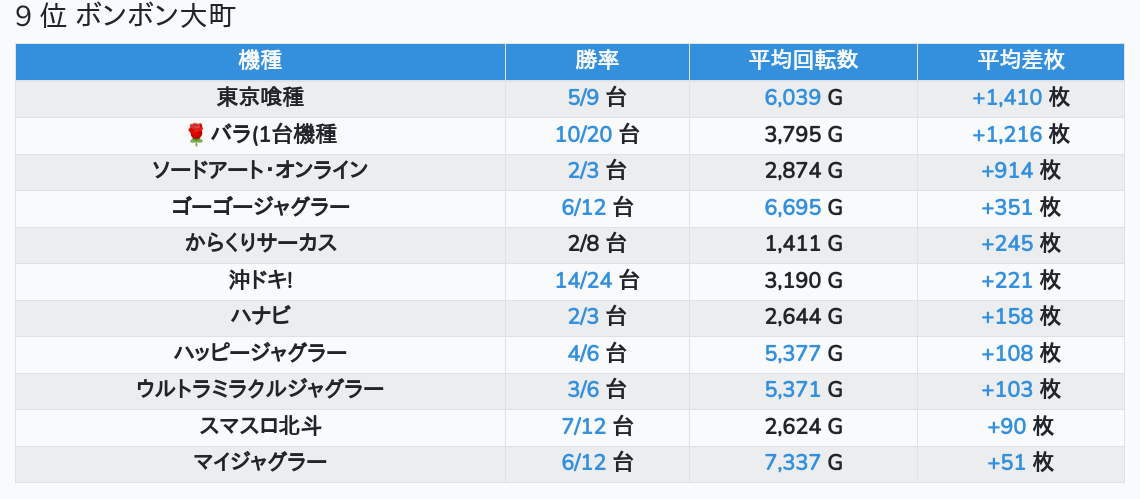This screenshot has width=1140, height=499.
Task: Sort table by 機種 column header
Action: pos(260,60)
